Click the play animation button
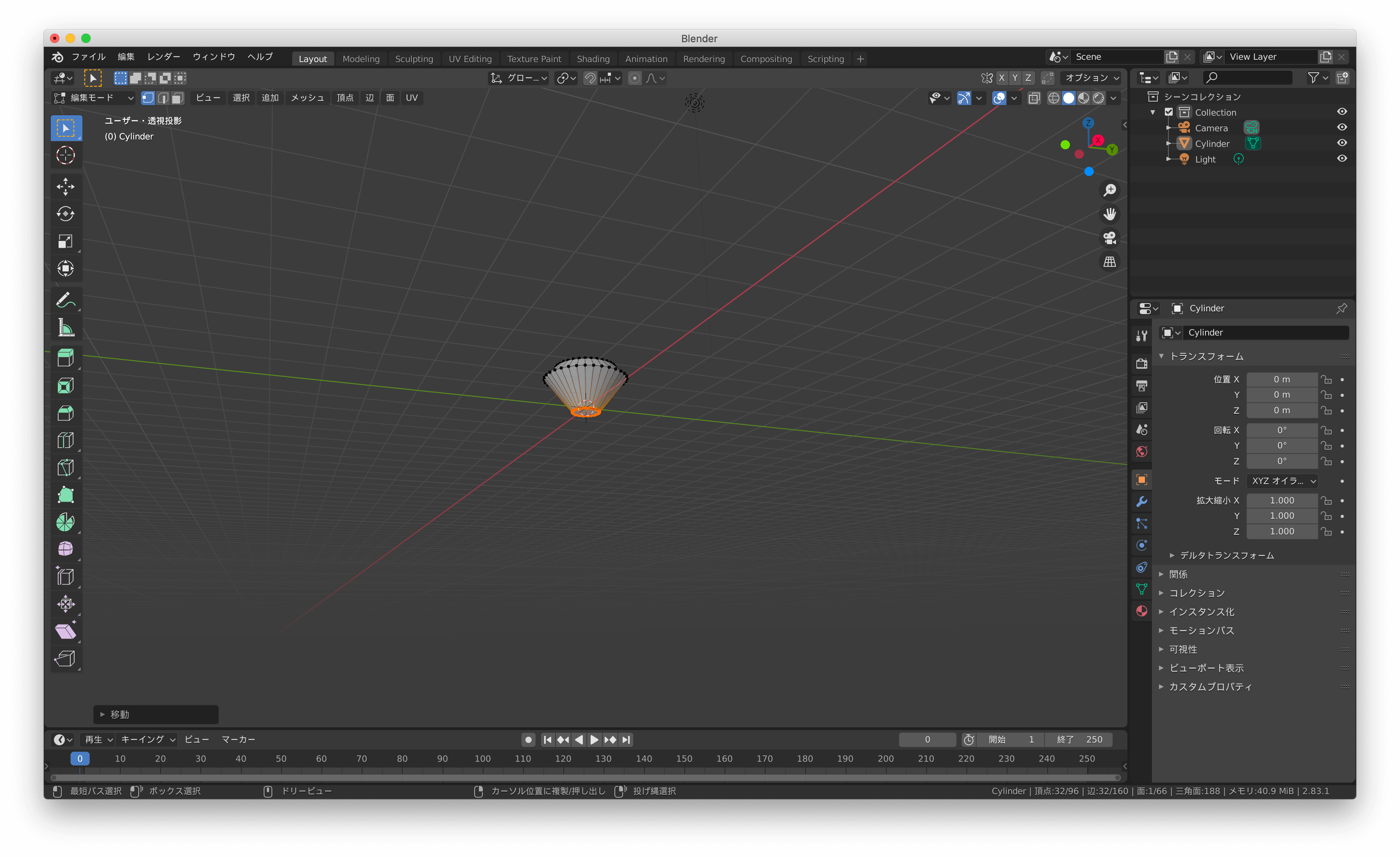 [594, 739]
